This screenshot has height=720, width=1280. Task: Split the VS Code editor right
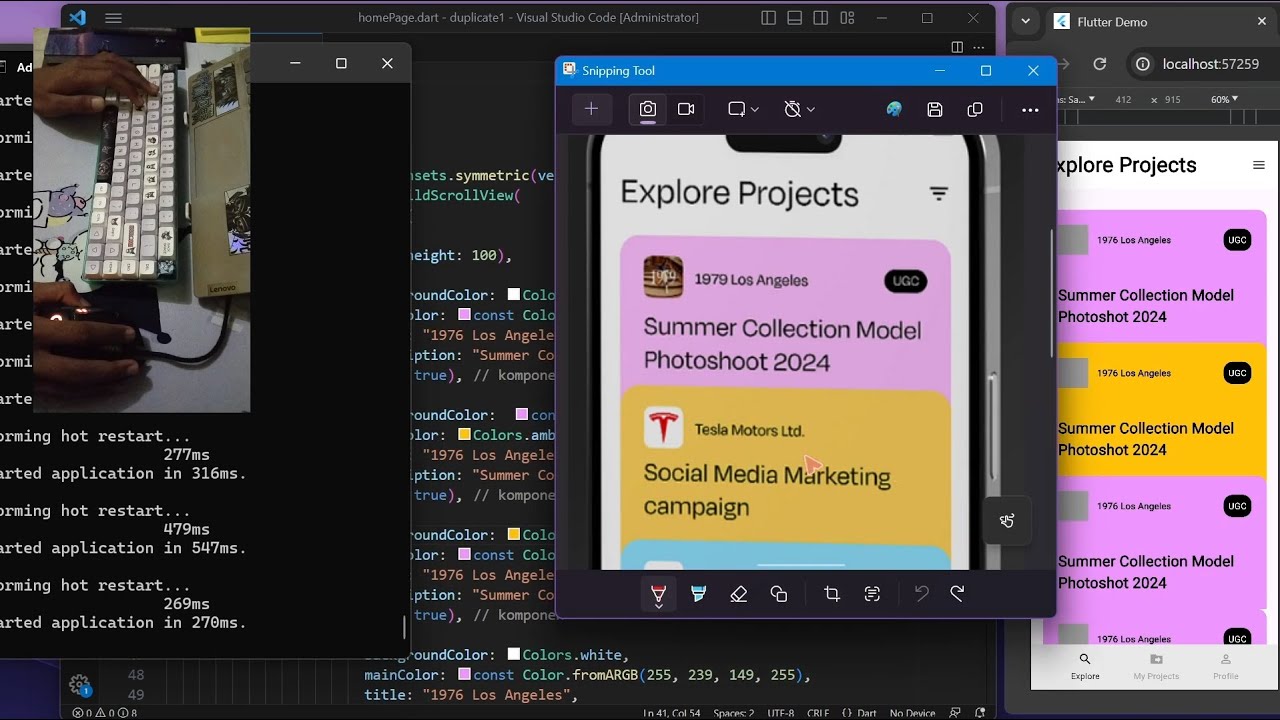[x=957, y=47]
